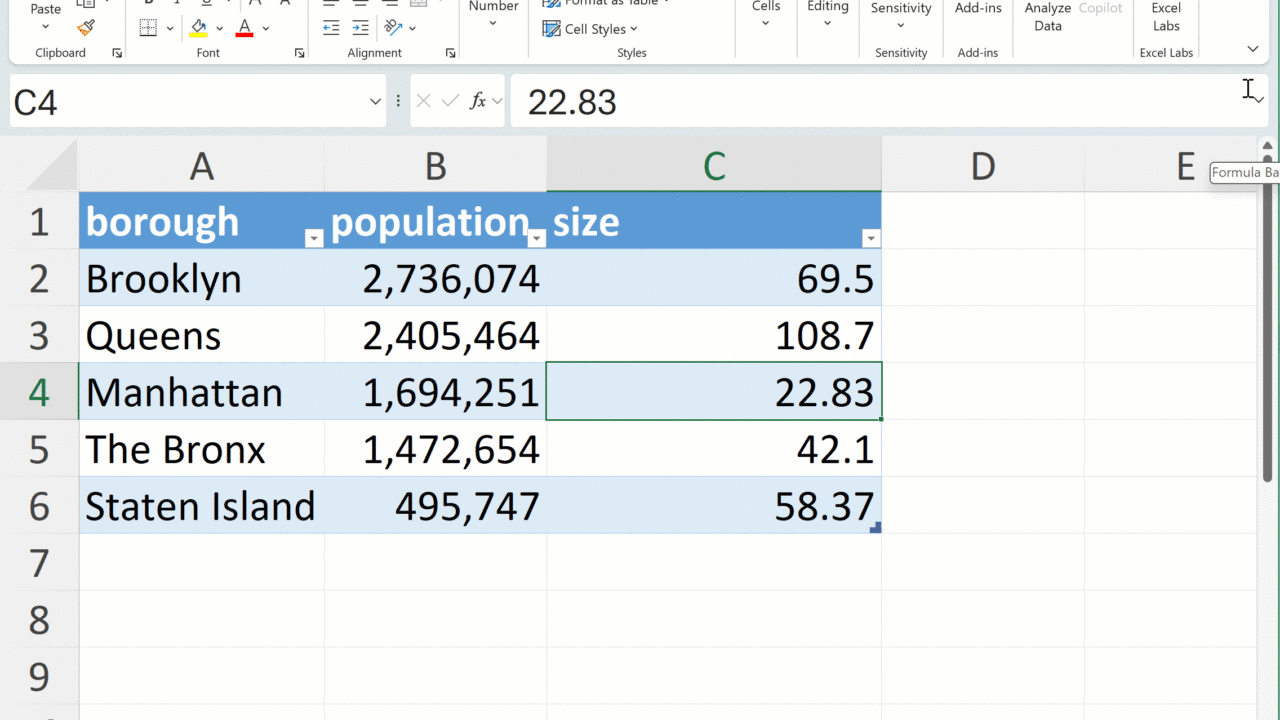The height and width of the screenshot is (720, 1280).
Task: Select the Staten Island cell
Action: [x=200, y=506]
